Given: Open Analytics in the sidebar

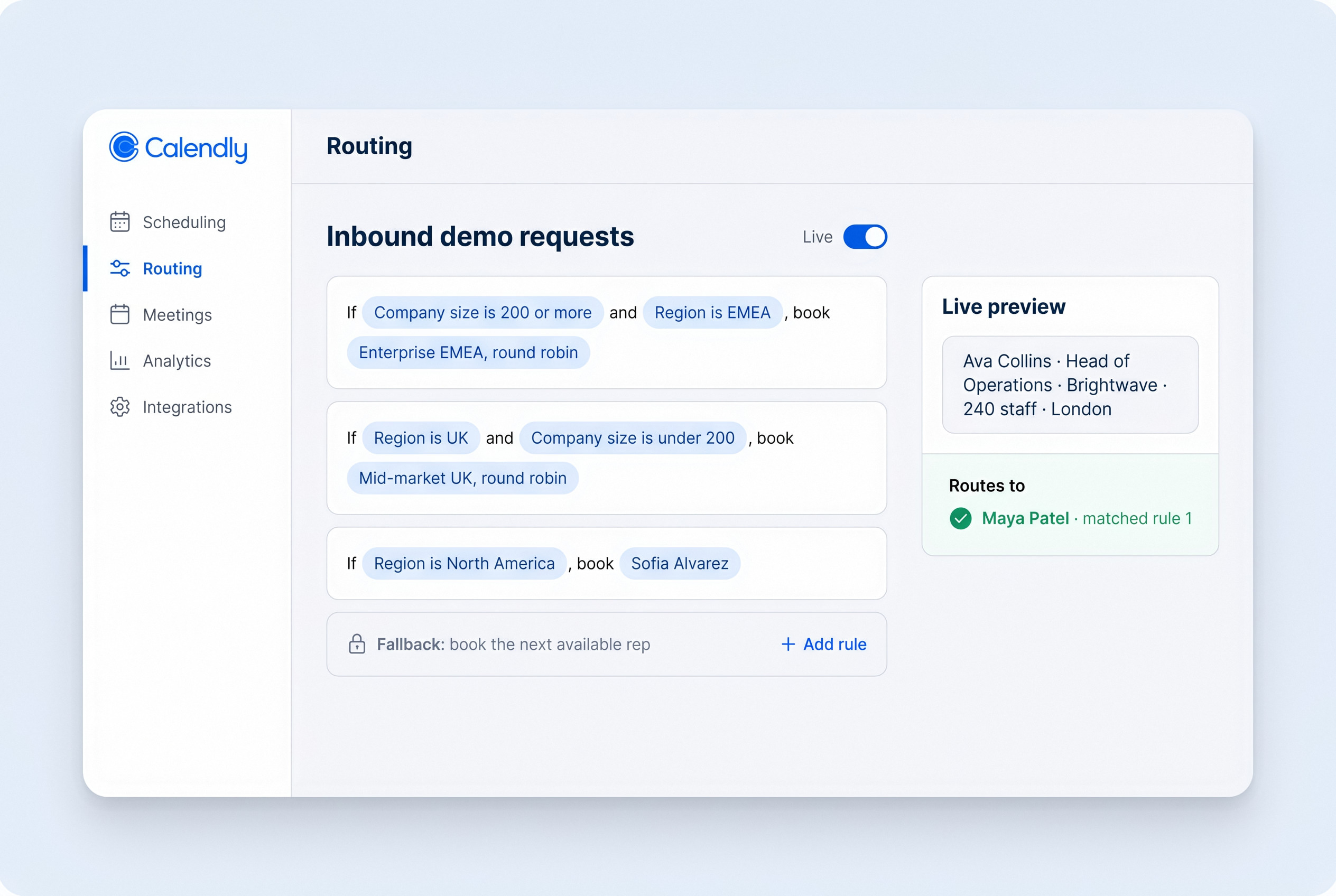Looking at the screenshot, I should pos(177,361).
